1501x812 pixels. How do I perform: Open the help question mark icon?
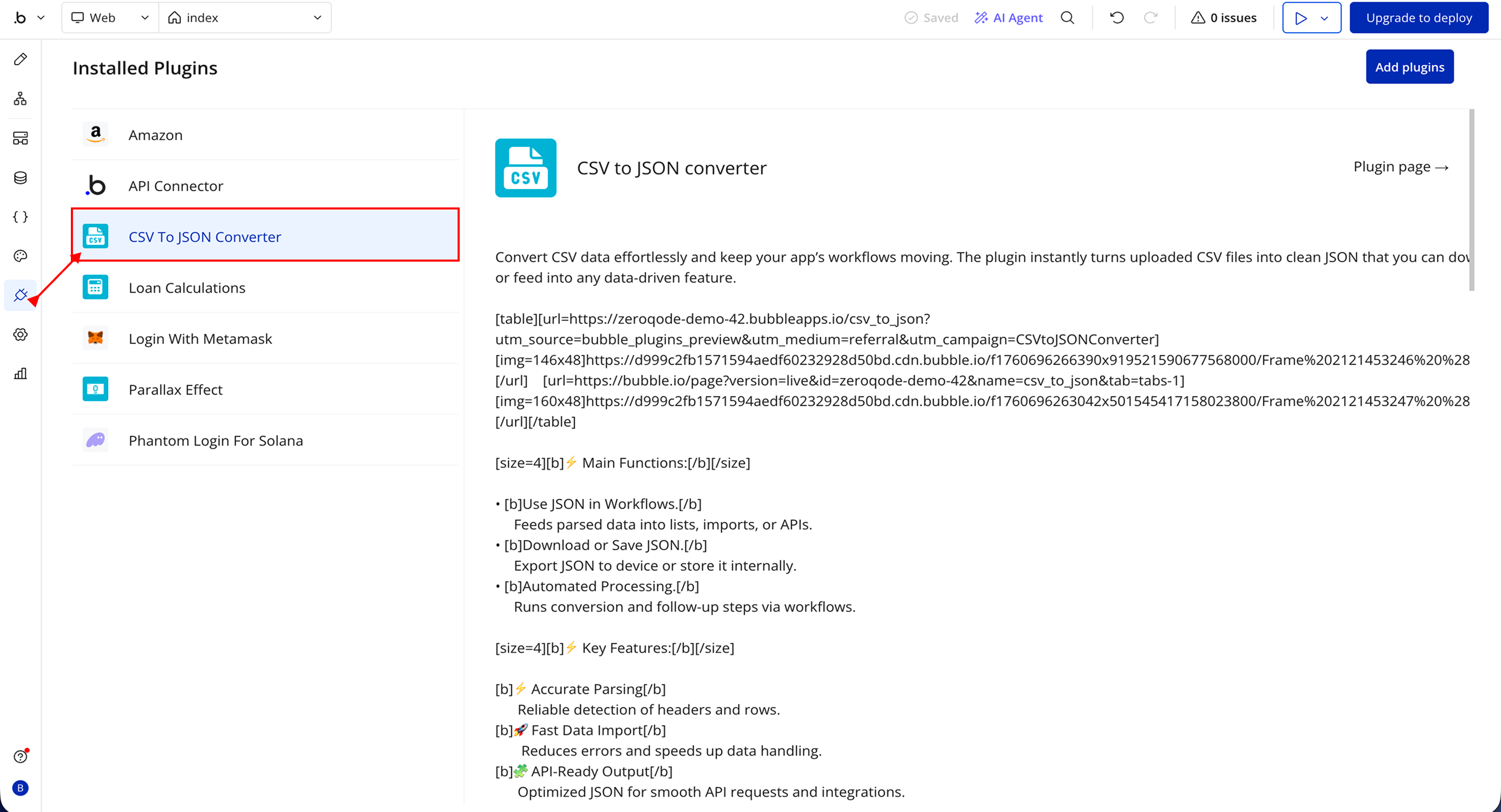[20, 756]
